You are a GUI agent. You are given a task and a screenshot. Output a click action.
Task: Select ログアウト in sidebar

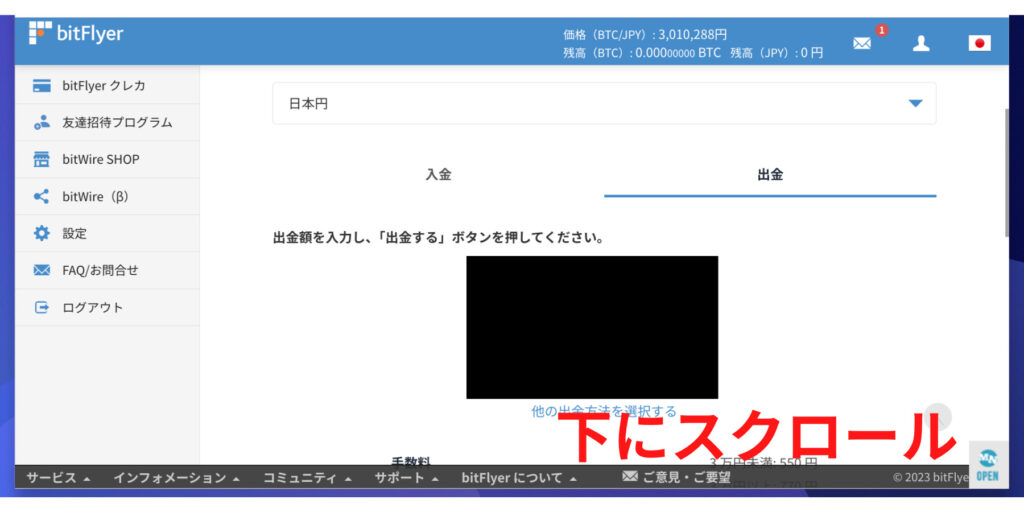(107, 308)
